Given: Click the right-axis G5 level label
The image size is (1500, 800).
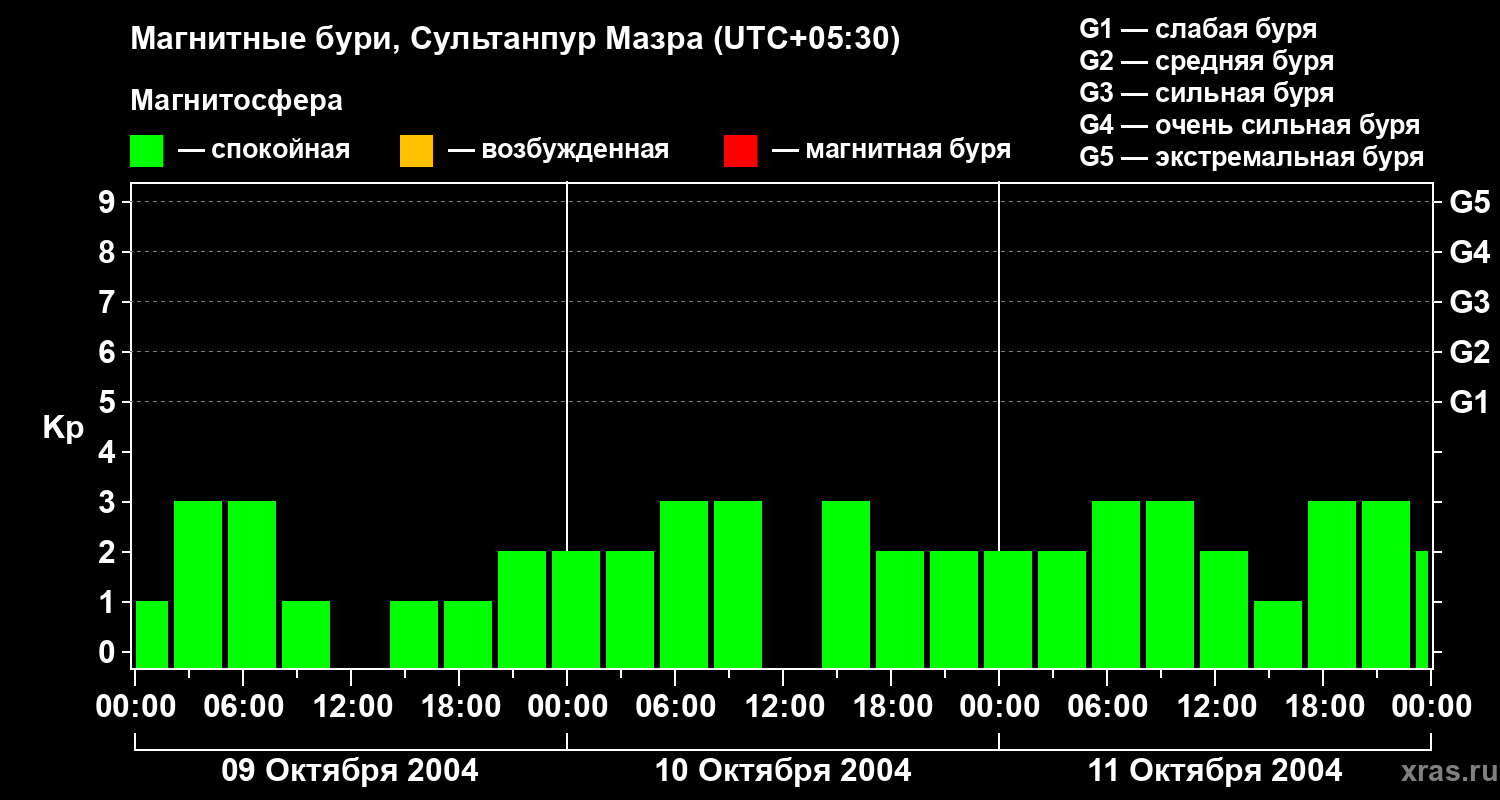Looking at the screenshot, I should pos(1470,202).
